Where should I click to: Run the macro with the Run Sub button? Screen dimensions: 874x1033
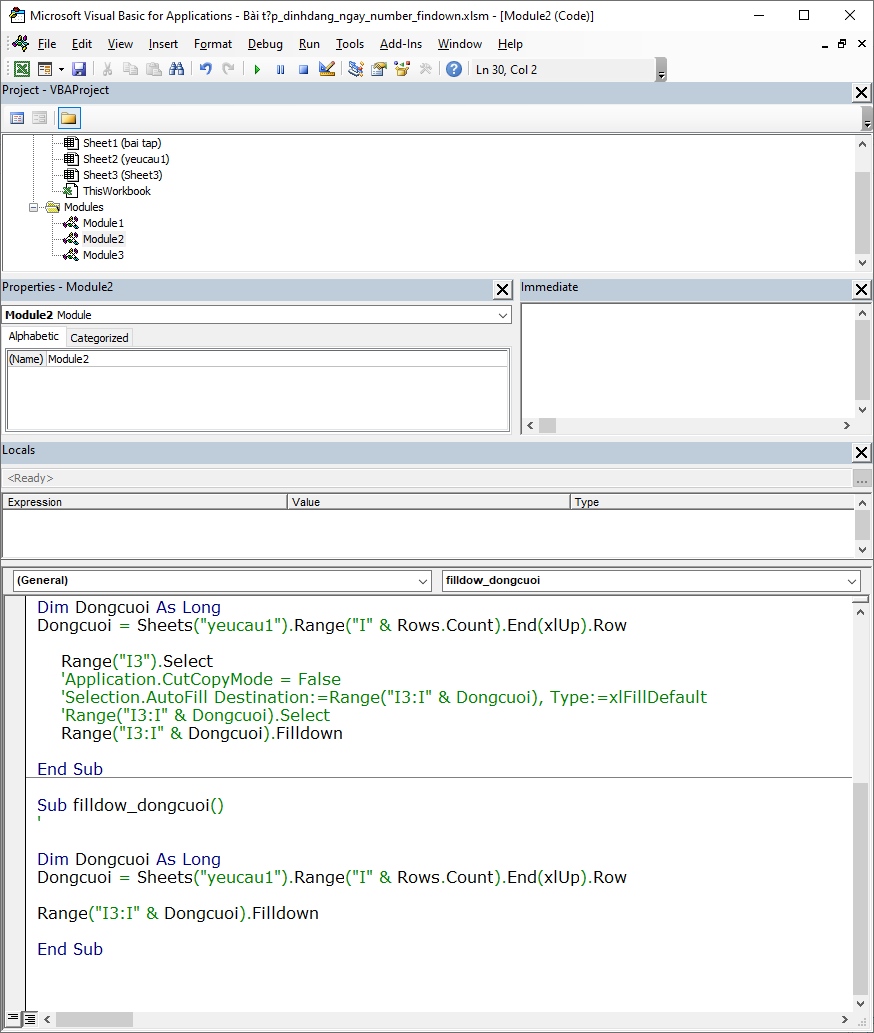[x=257, y=69]
